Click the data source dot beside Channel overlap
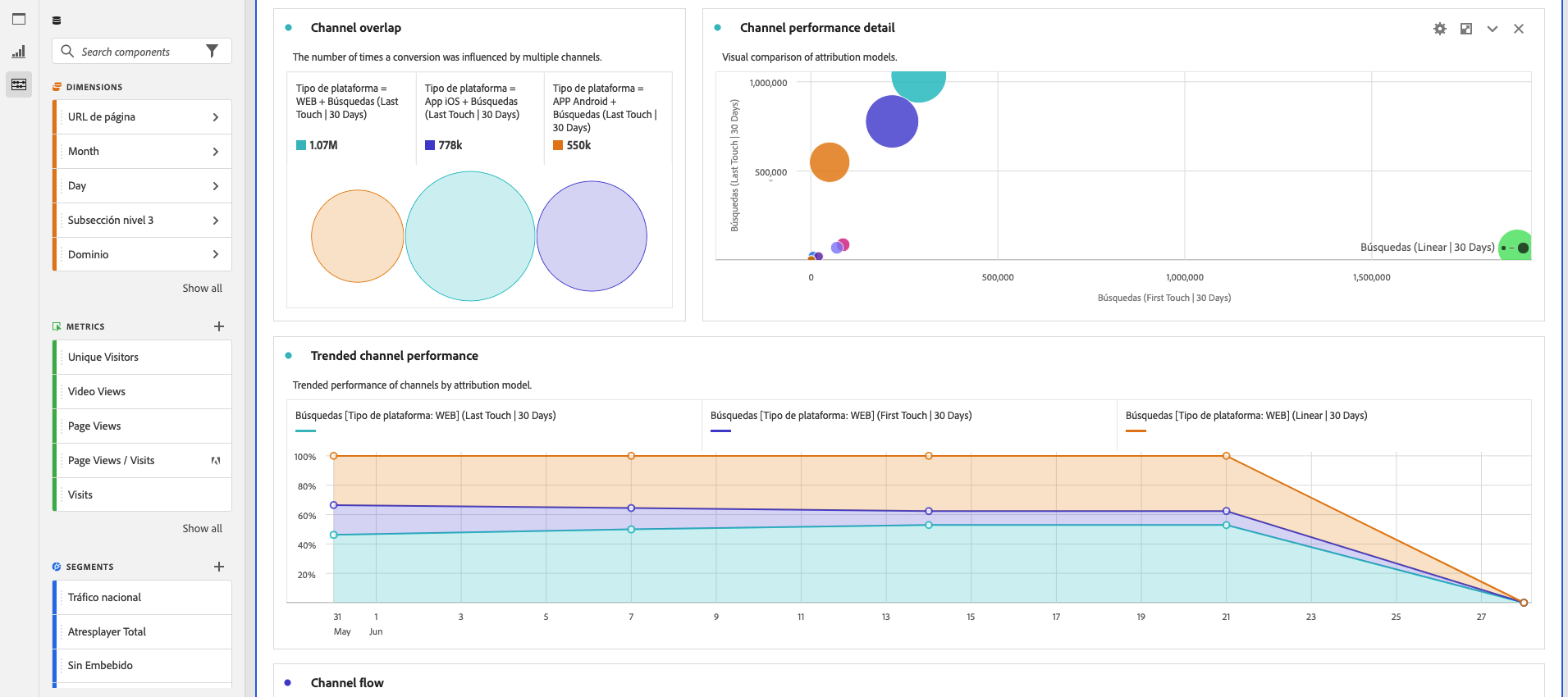This screenshot has height=697, width=1568. (x=288, y=28)
